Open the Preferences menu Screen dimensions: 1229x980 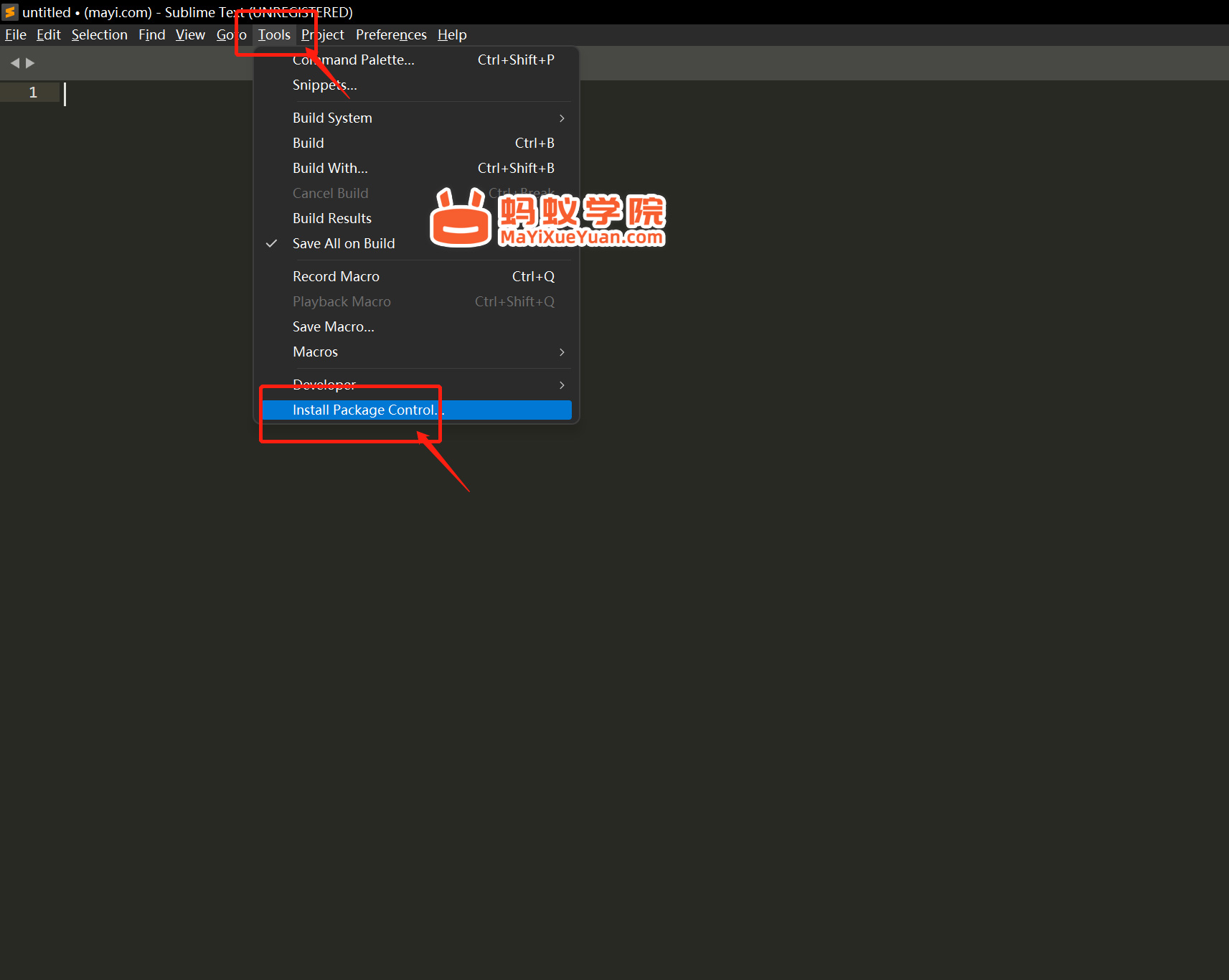[391, 35]
